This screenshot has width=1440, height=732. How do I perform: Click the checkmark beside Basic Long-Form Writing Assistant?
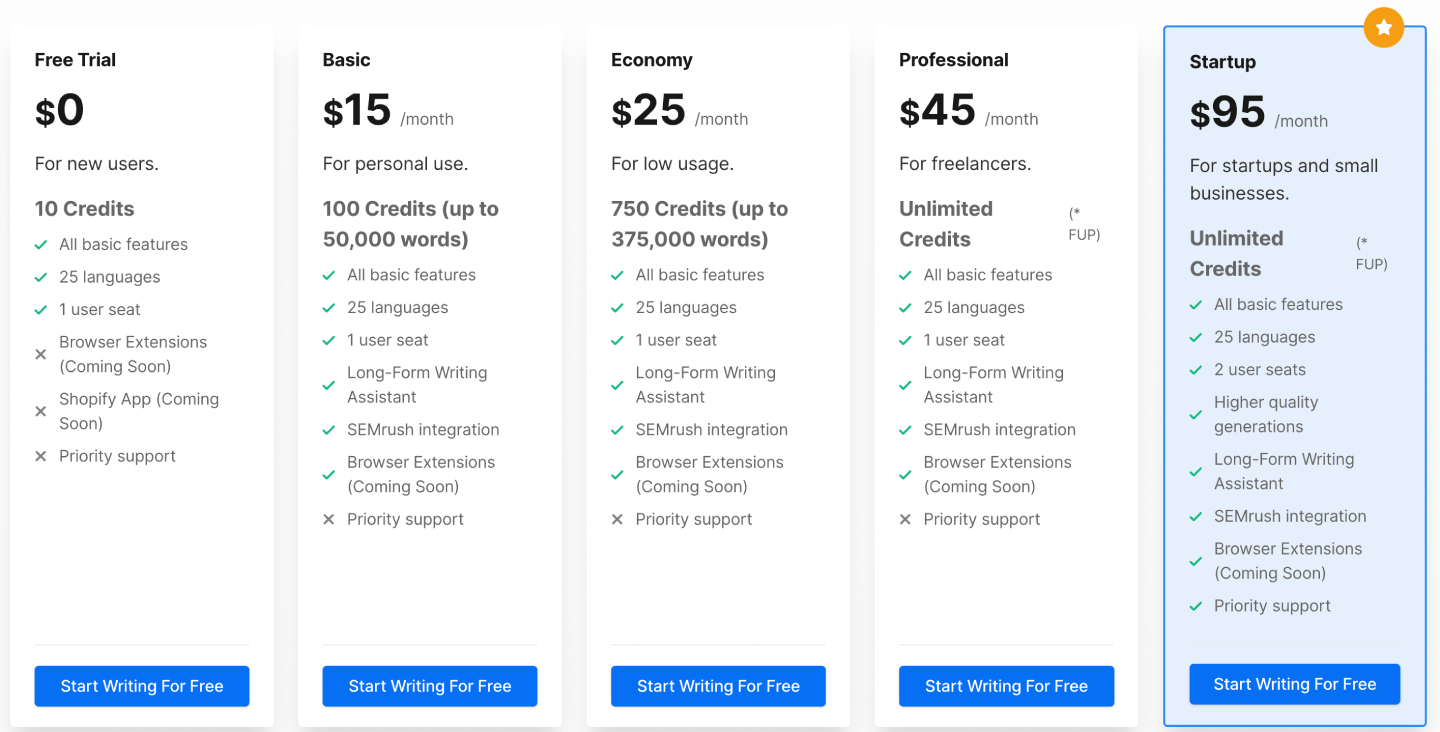[329, 385]
